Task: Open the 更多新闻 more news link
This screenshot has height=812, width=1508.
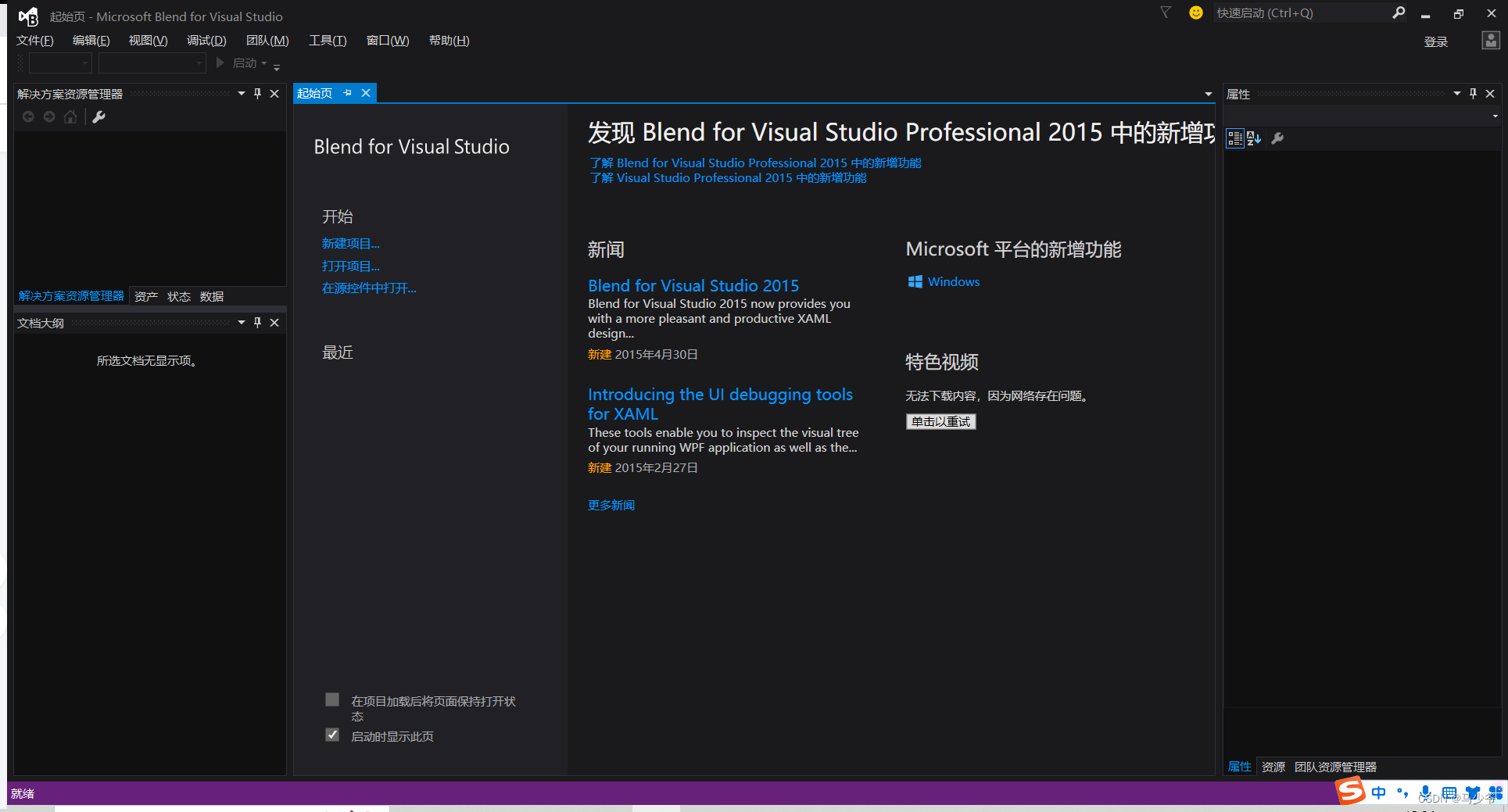Action: coord(611,506)
